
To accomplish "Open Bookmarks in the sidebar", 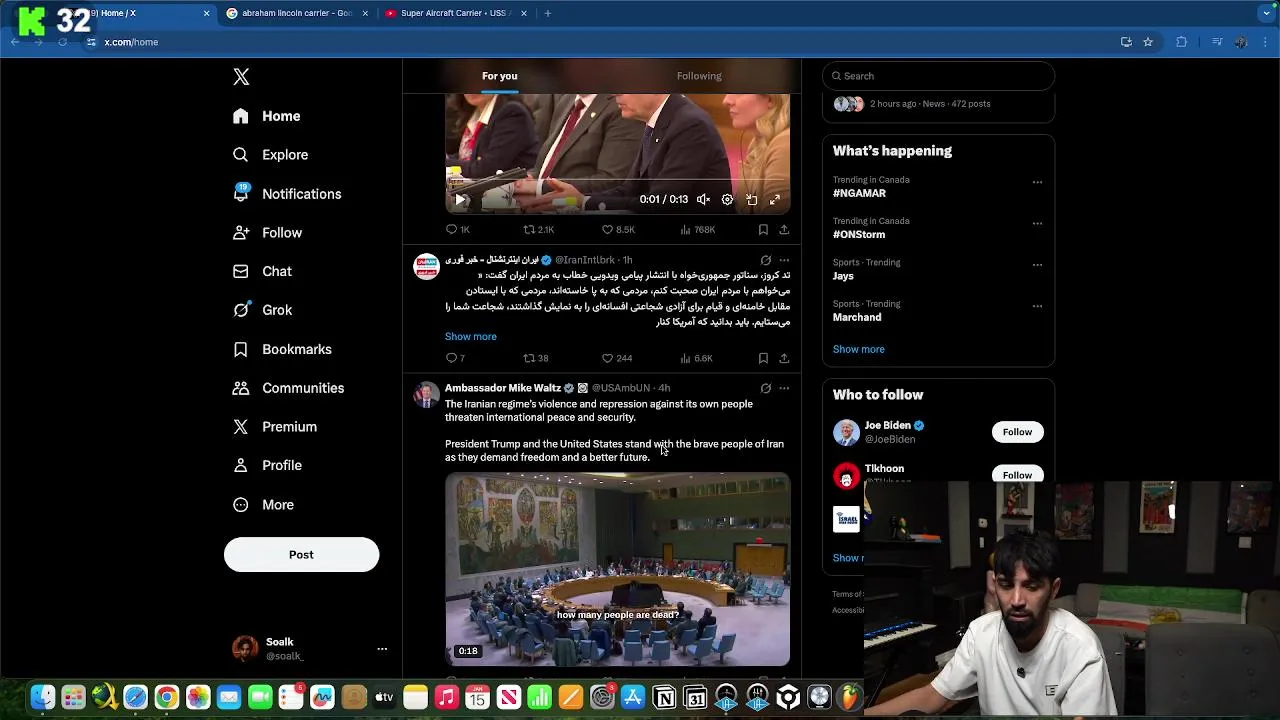I will click(282, 349).
